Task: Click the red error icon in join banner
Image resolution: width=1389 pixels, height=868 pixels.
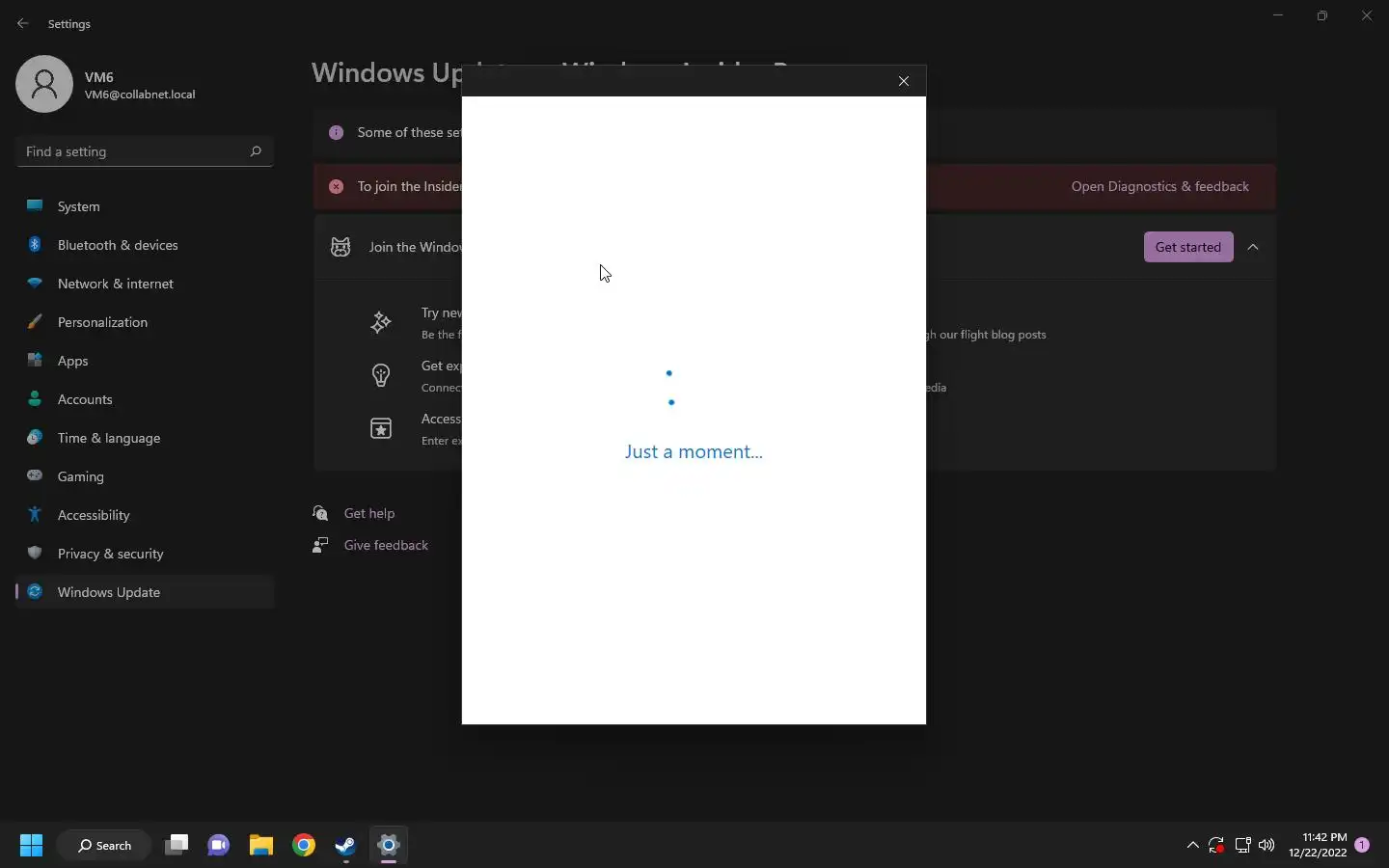Action: pyautogui.click(x=336, y=186)
